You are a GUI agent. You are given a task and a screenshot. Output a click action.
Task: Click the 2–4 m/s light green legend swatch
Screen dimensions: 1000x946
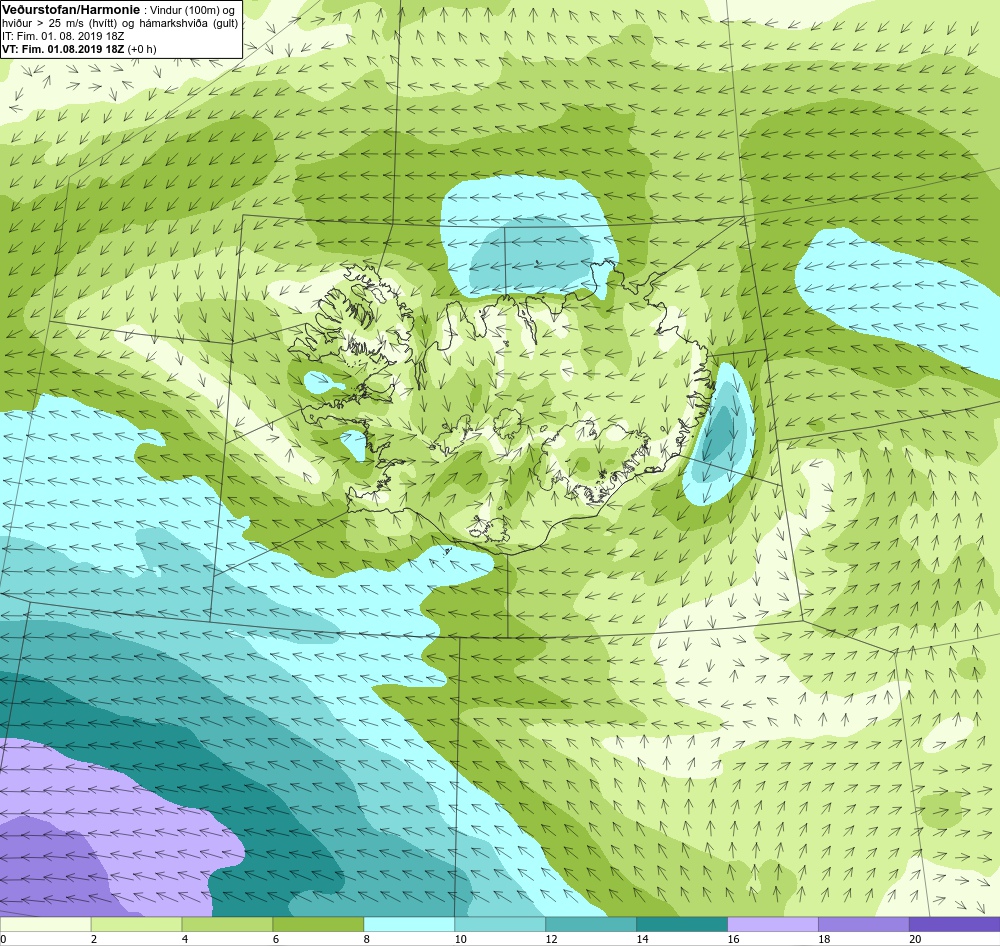(x=136, y=924)
